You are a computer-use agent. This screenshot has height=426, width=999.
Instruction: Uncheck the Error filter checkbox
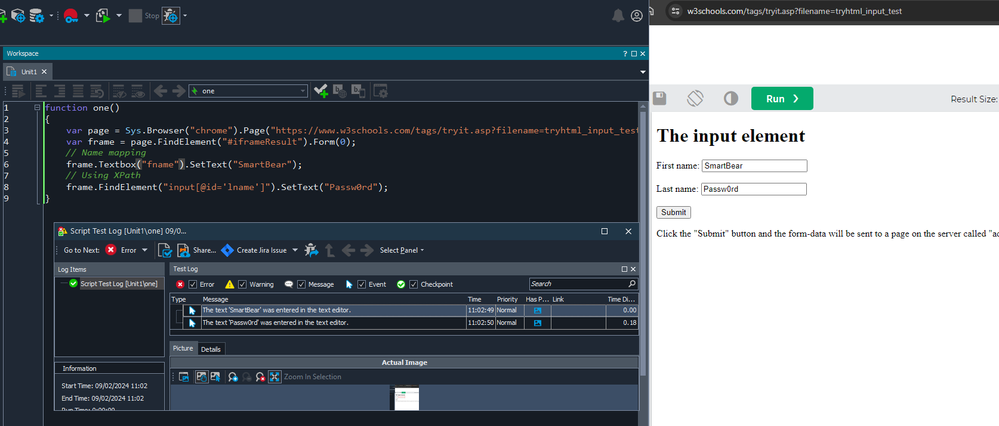(192, 284)
